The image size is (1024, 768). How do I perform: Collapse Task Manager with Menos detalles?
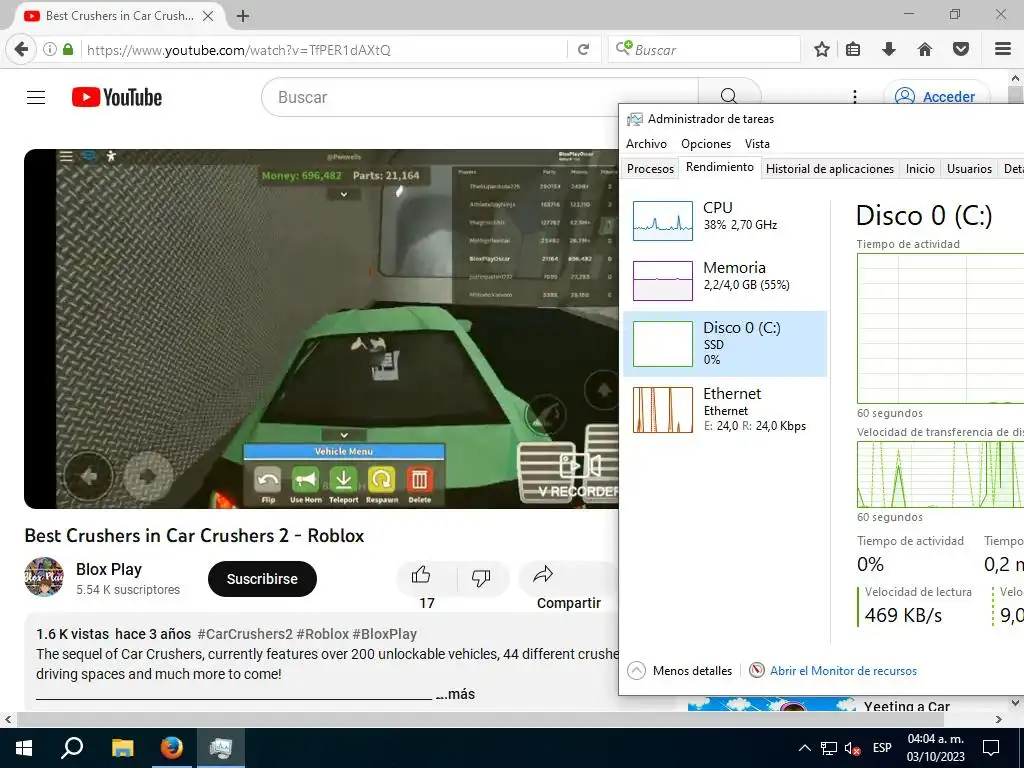[679, 671]
